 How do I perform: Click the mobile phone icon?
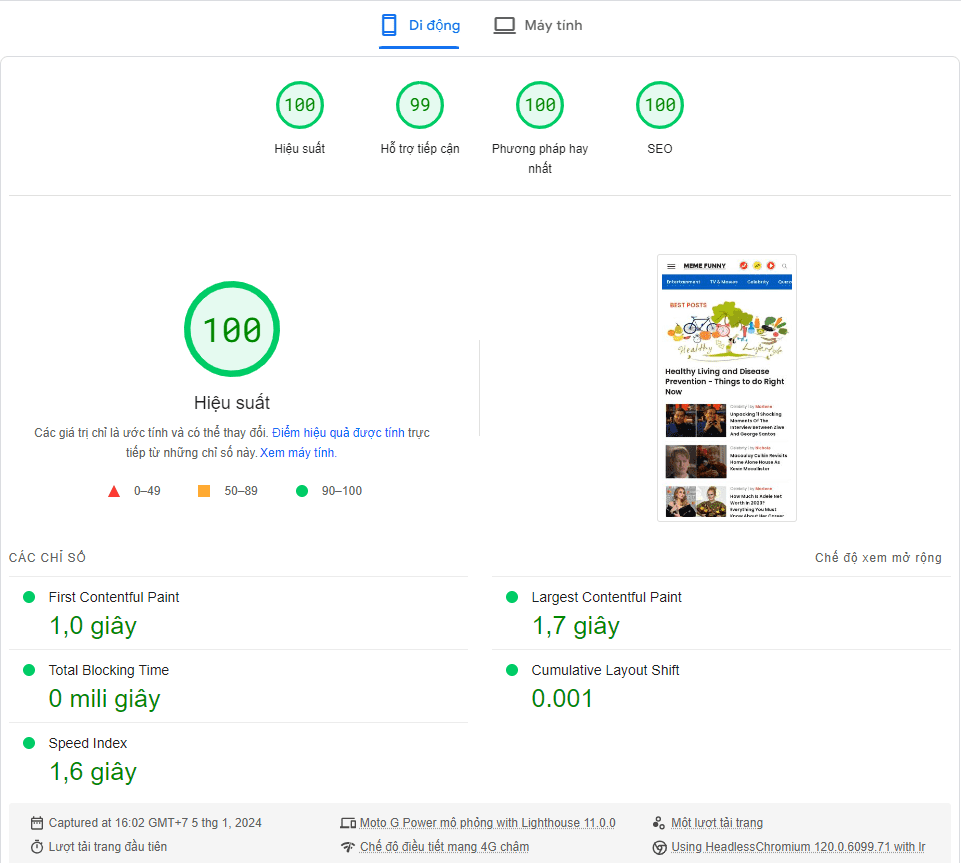[389, 25]
